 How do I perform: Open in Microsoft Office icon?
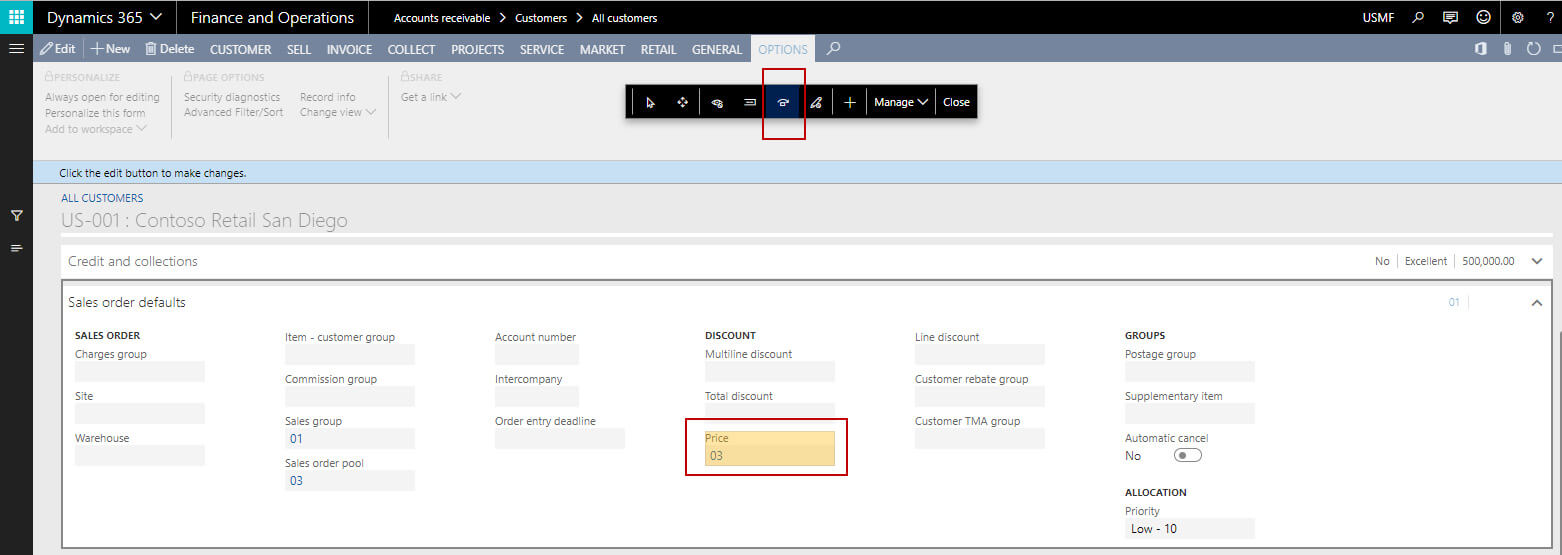coord(1481,48)
